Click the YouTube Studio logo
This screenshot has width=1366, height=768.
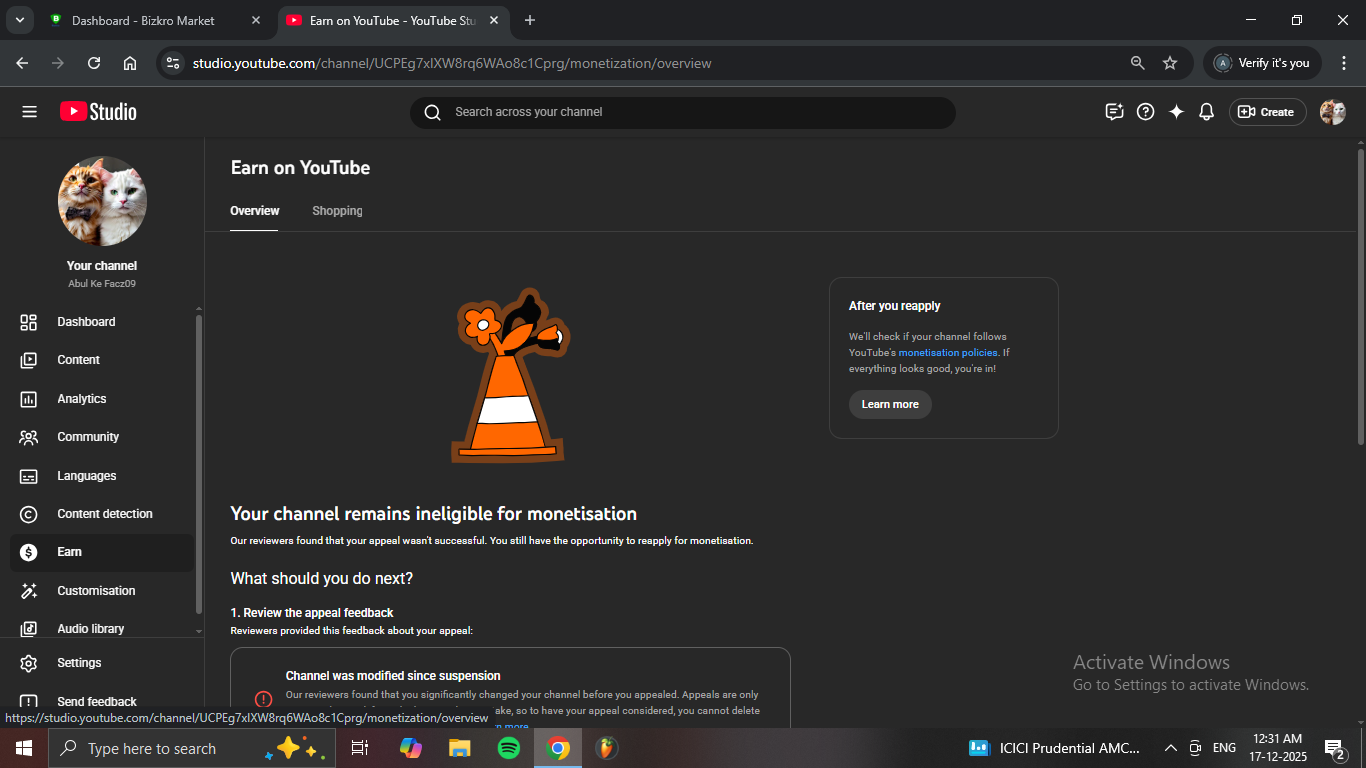point(98,112)
